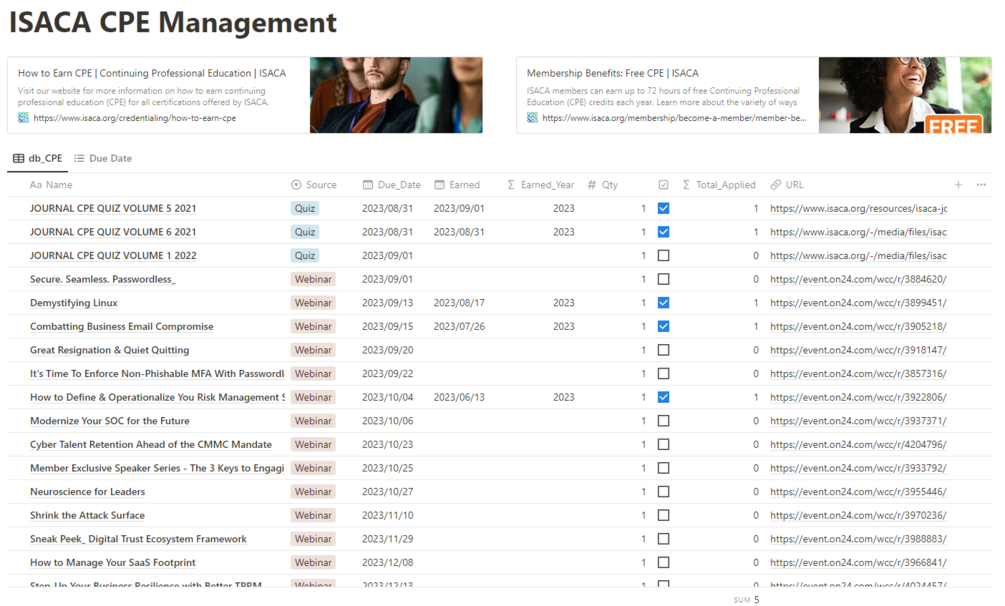Uncheck the box for JOURNAL CPE QUIZ VOLUME 5 2021
Viewport: 1005px width, 606px height.
[x=663, y=208]
